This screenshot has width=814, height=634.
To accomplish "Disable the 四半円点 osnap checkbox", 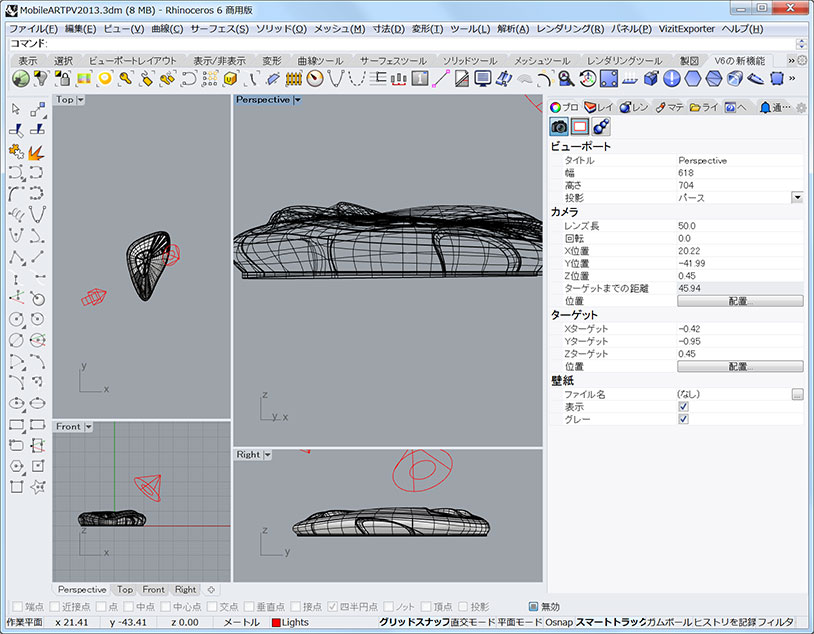I will click(333, 607).
